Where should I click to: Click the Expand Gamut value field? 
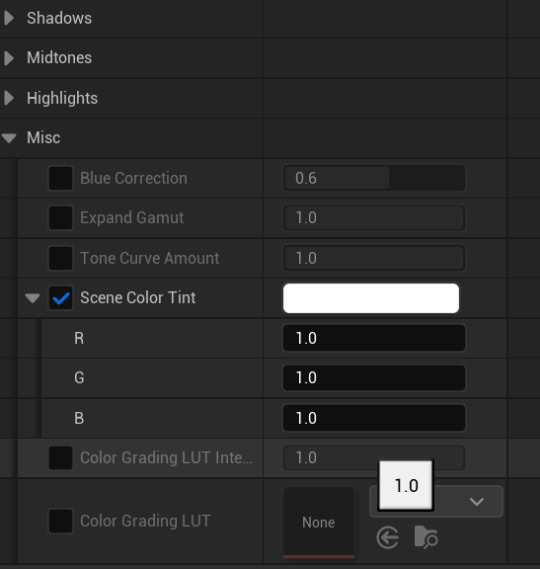pos(374,218)
